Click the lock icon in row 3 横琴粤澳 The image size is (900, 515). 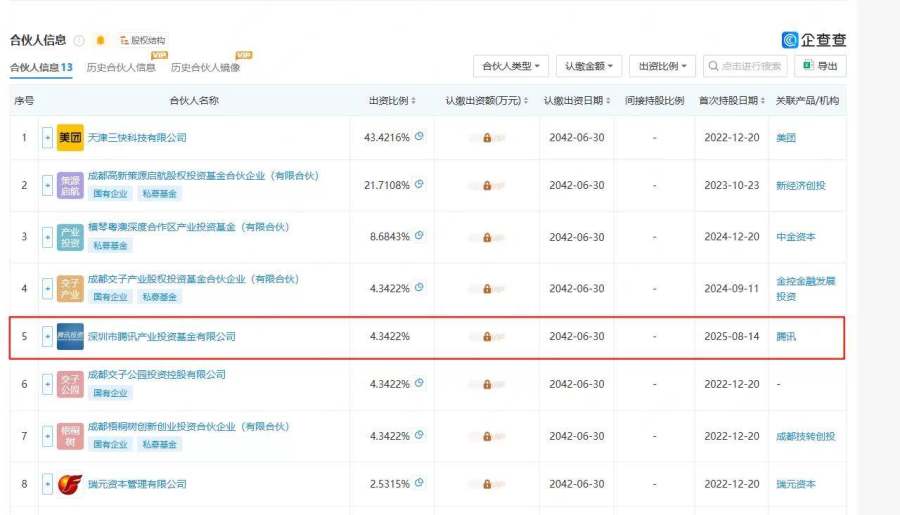tap(487, 237)
